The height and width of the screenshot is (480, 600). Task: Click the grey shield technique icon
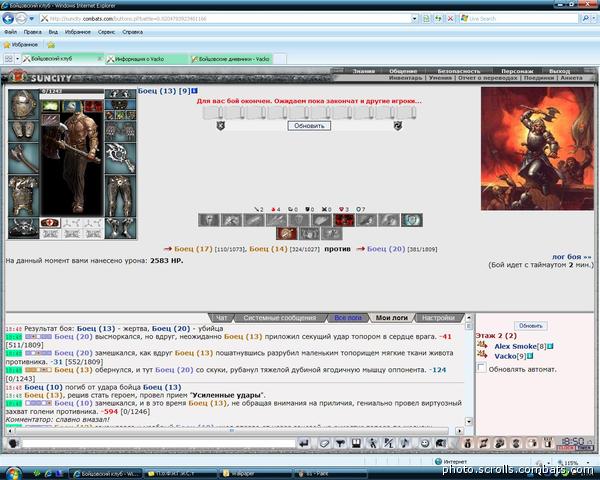[x=299, y=220]
